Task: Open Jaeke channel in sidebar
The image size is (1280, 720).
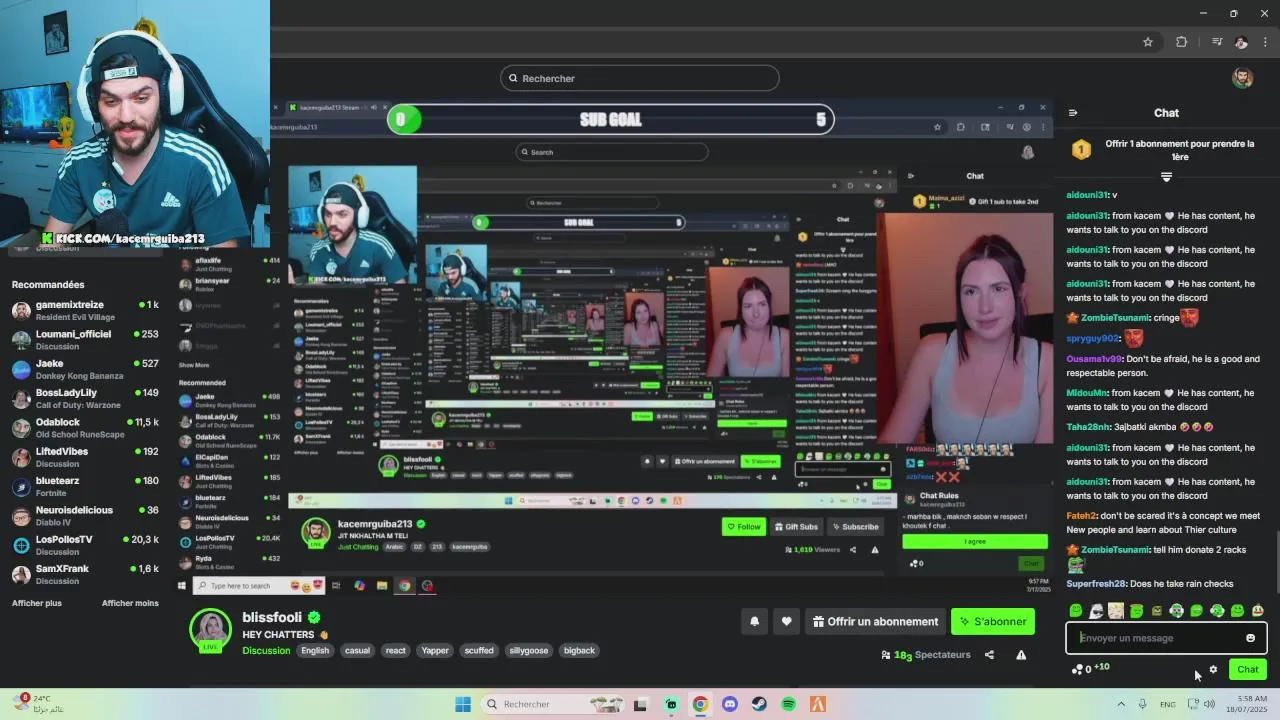Action: point(85,369)
